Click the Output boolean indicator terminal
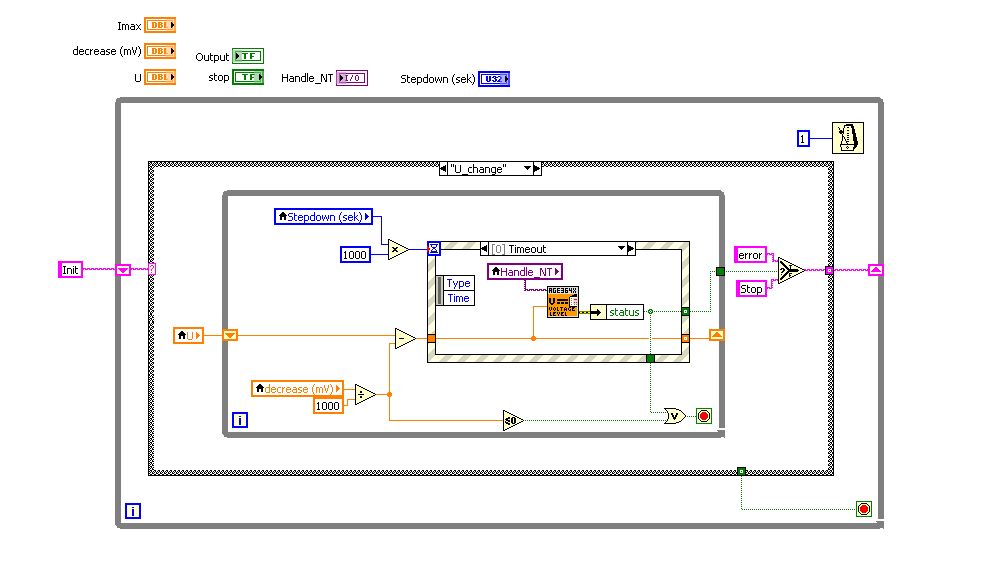 [x=248, y=56]
